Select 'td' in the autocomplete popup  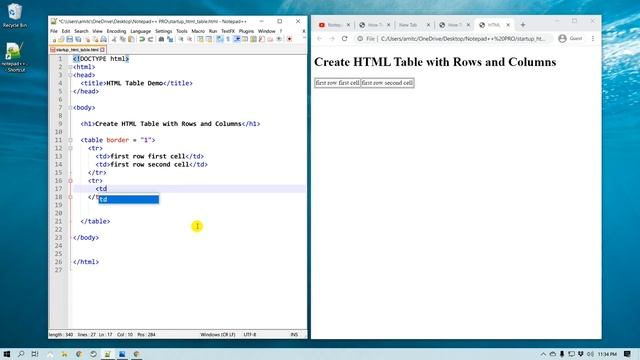(129, 200)
